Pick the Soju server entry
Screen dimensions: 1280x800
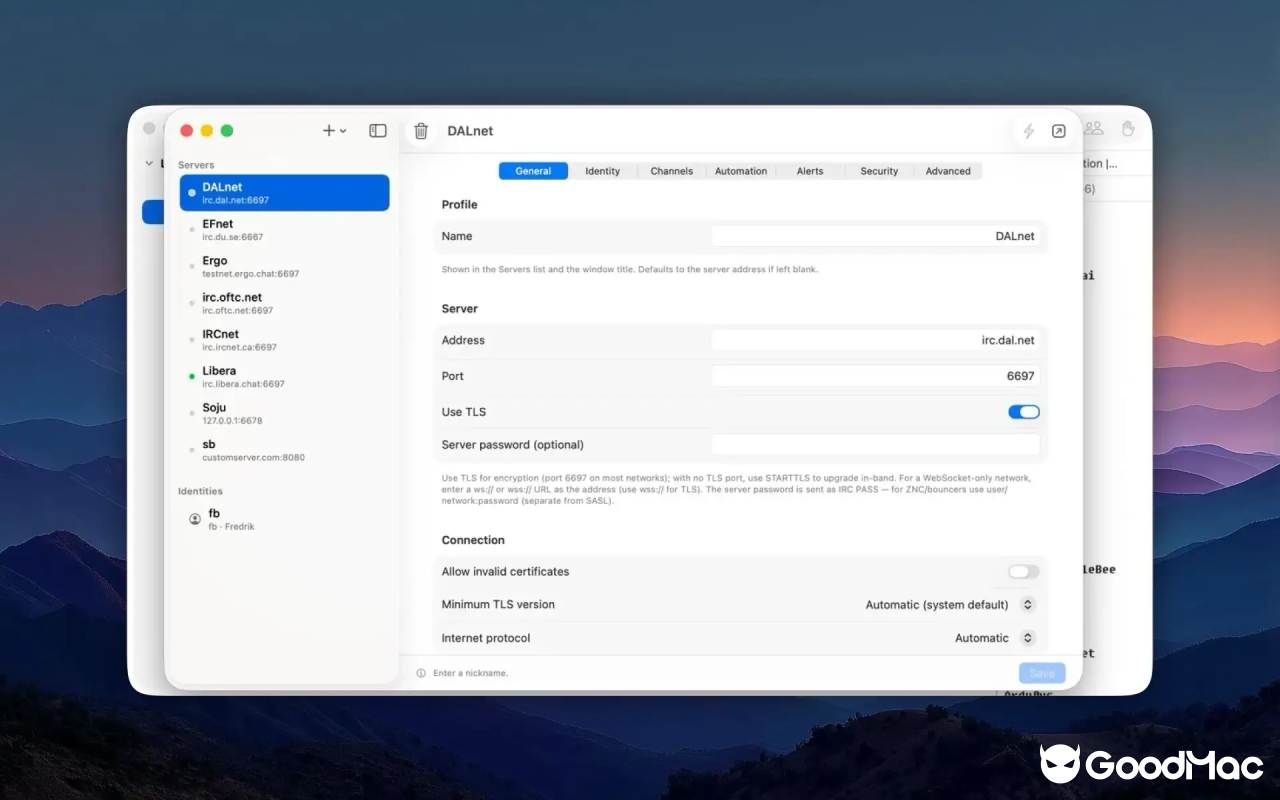[x=285, y=413]
